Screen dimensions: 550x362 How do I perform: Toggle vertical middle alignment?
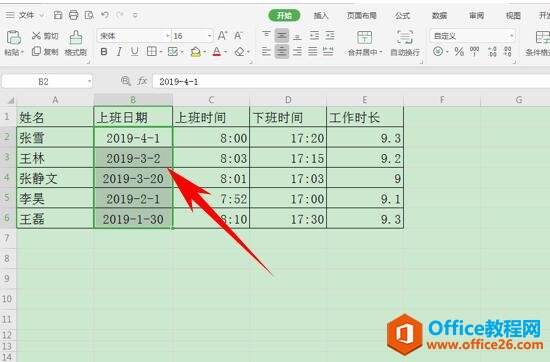tap(282, 35)
